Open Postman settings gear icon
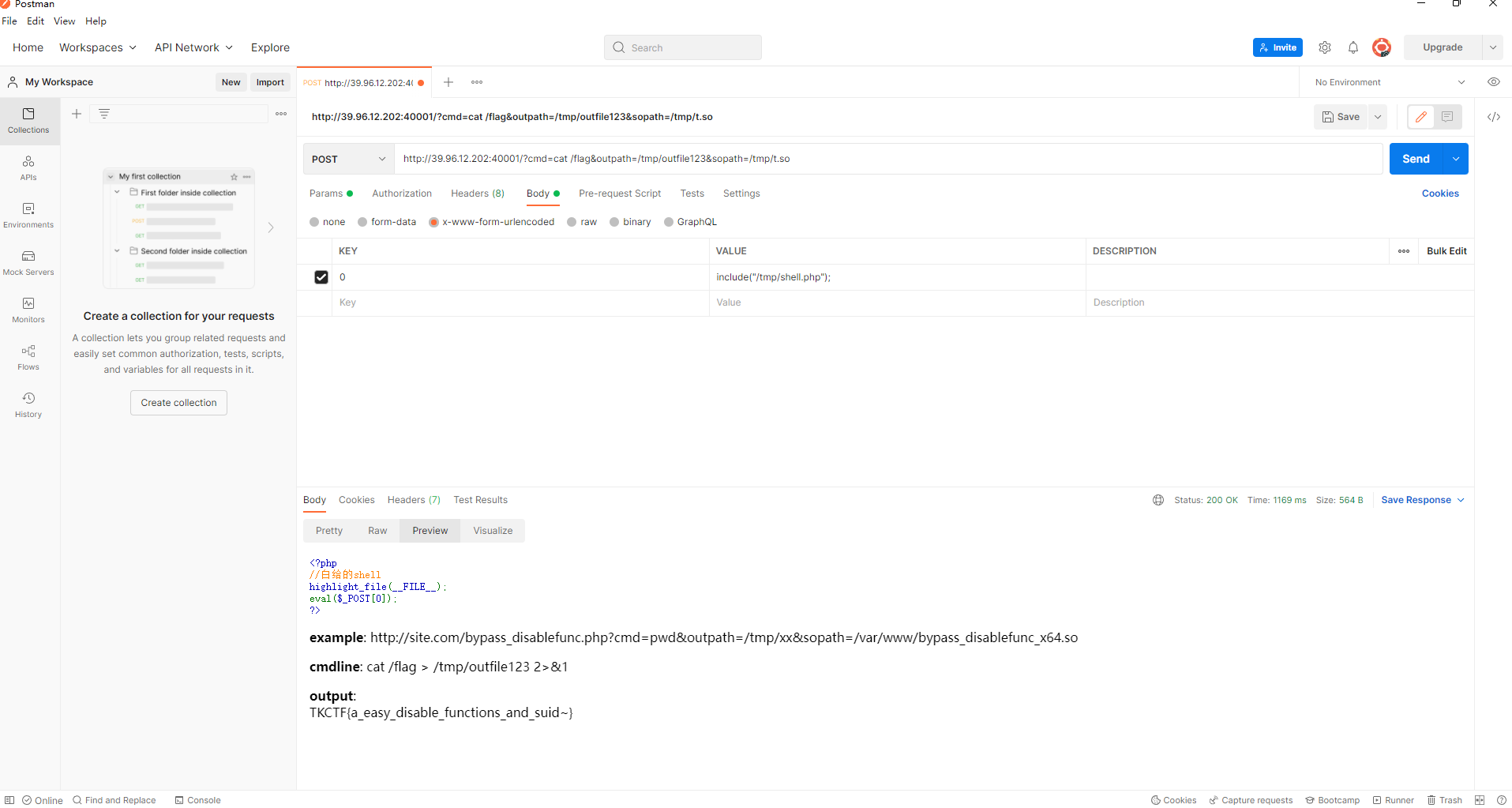1512x808 pixels. coord(1325,47)
